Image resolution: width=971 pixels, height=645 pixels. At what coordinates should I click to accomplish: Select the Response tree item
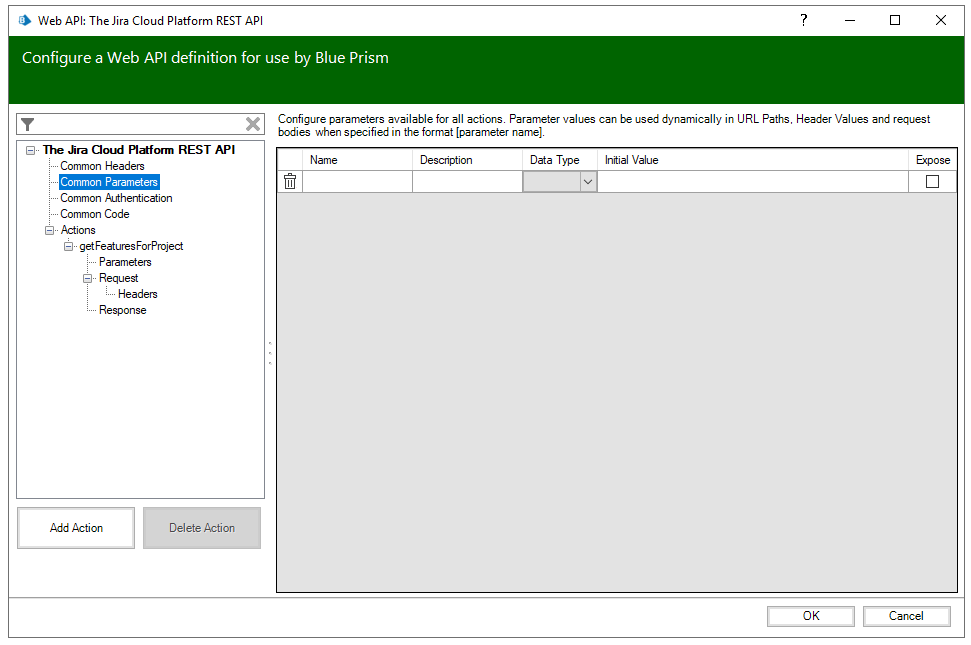click(x=122, y=310)
